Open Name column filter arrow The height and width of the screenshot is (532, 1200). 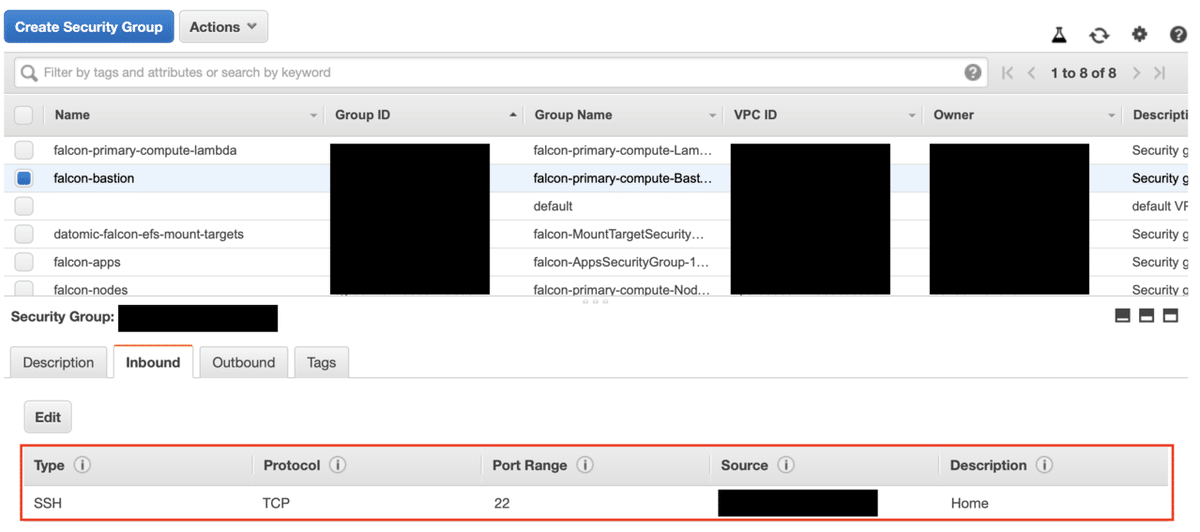pyautogui.click(x=313, y=116)
